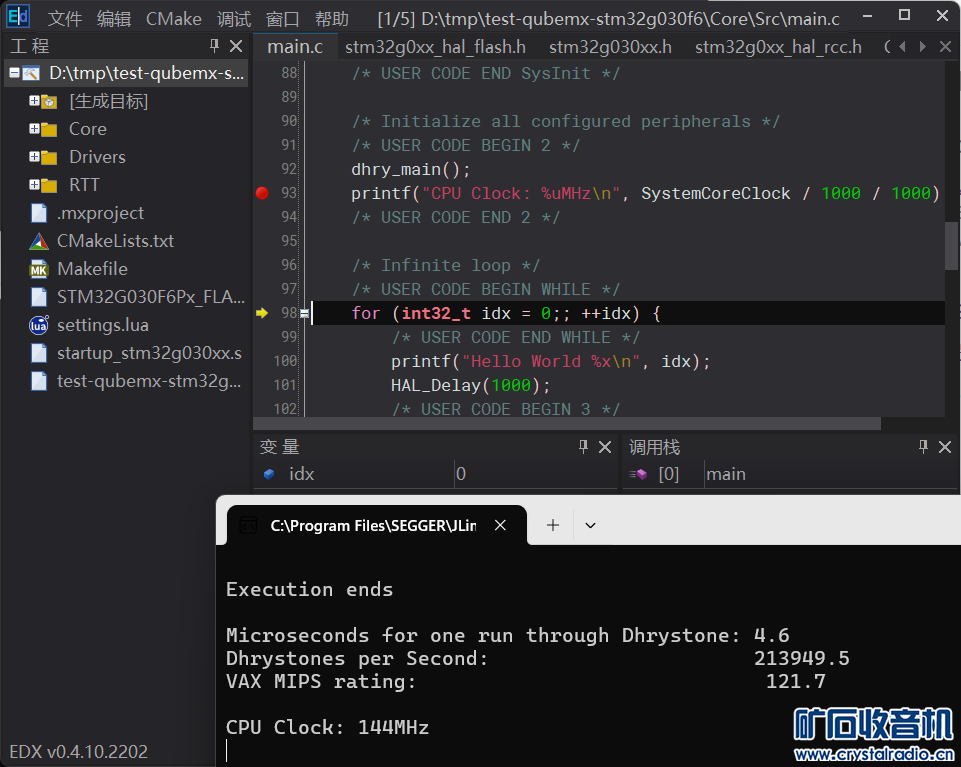Screen dimensions: 961x767
Task: Click the editor vertical scrollbar thumb
Action: point(951,246)
